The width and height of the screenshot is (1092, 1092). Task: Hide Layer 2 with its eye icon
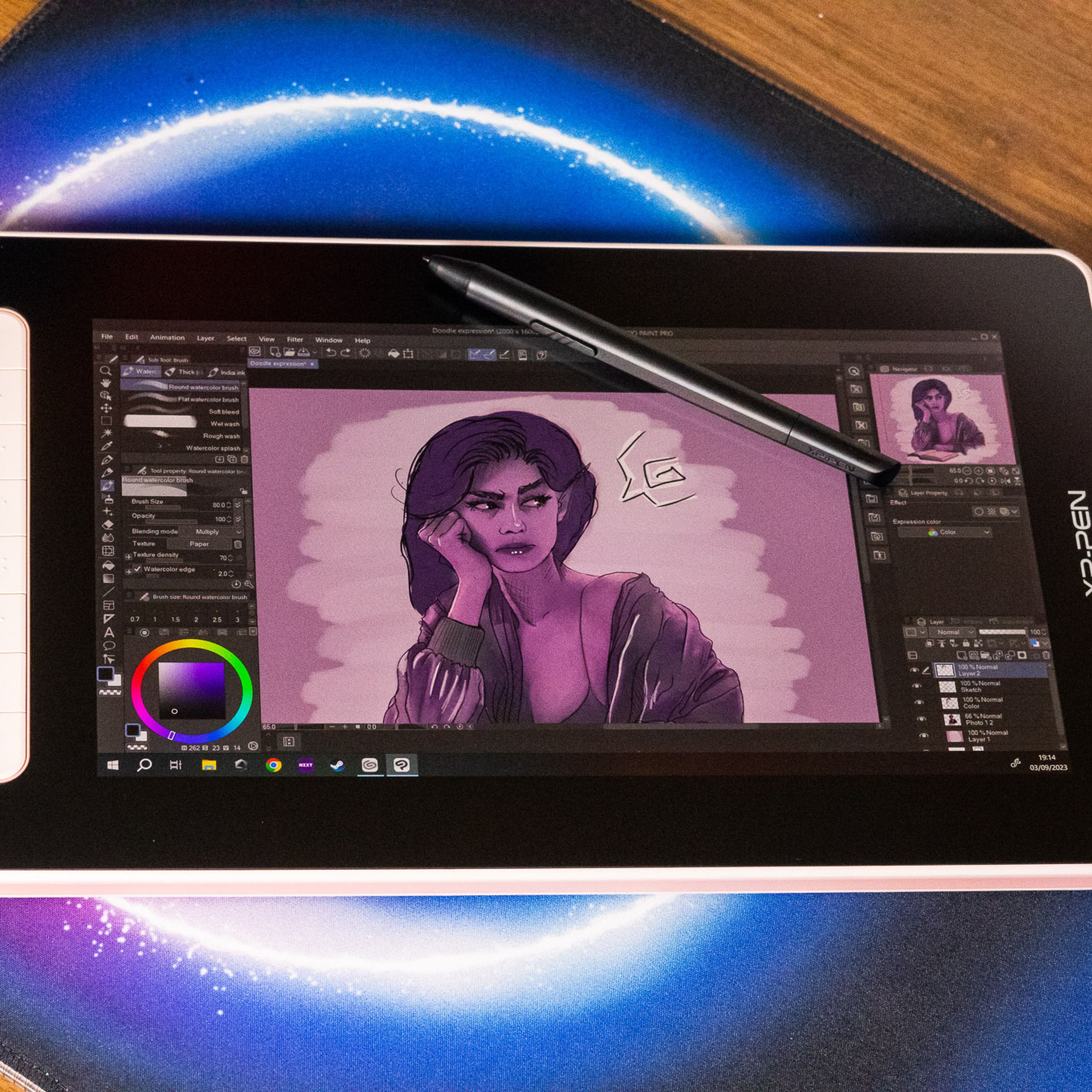(x=915, y=670)
